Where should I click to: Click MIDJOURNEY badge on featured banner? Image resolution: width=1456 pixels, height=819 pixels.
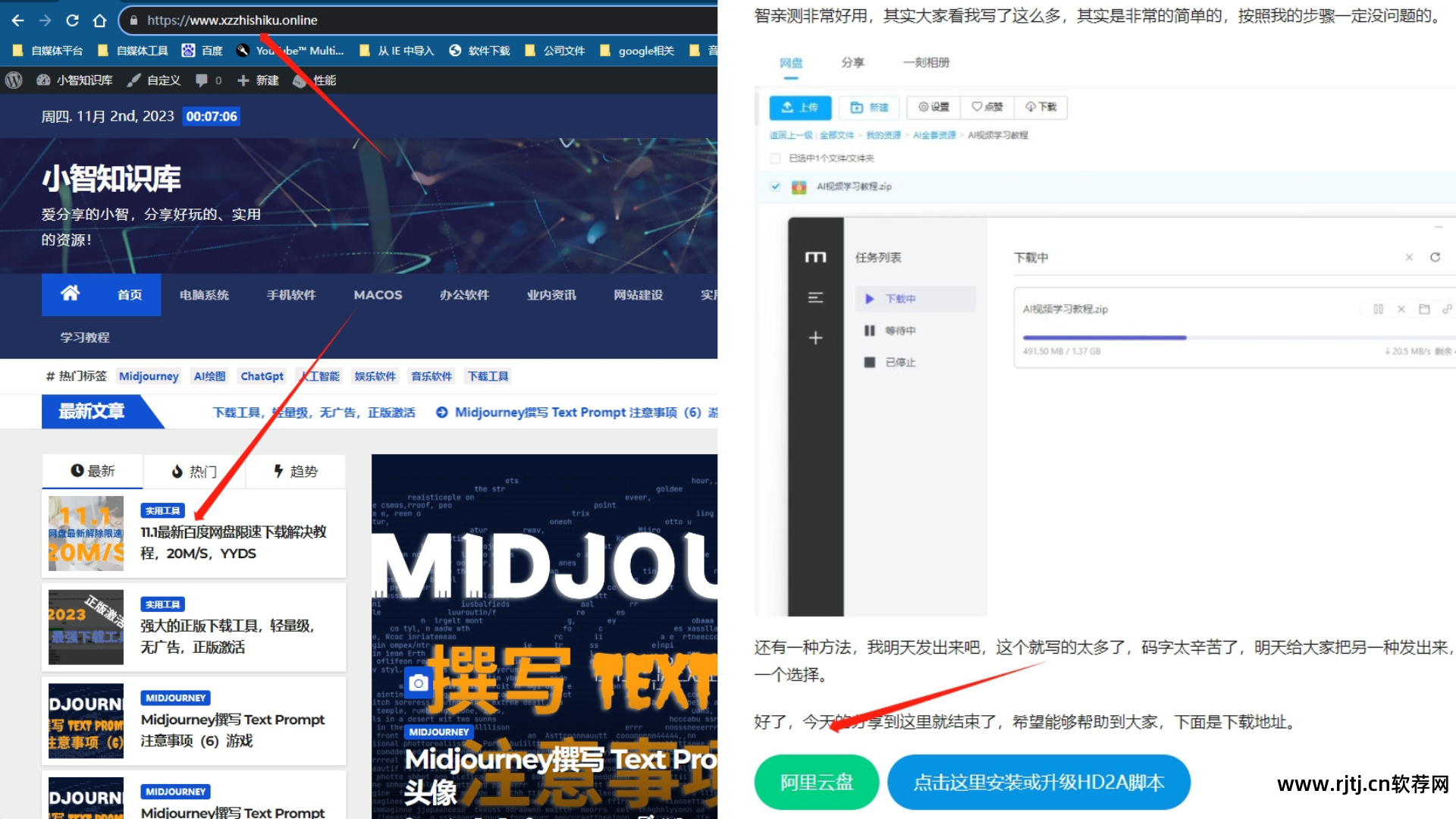pyautogui.click(x=438, y=732)
